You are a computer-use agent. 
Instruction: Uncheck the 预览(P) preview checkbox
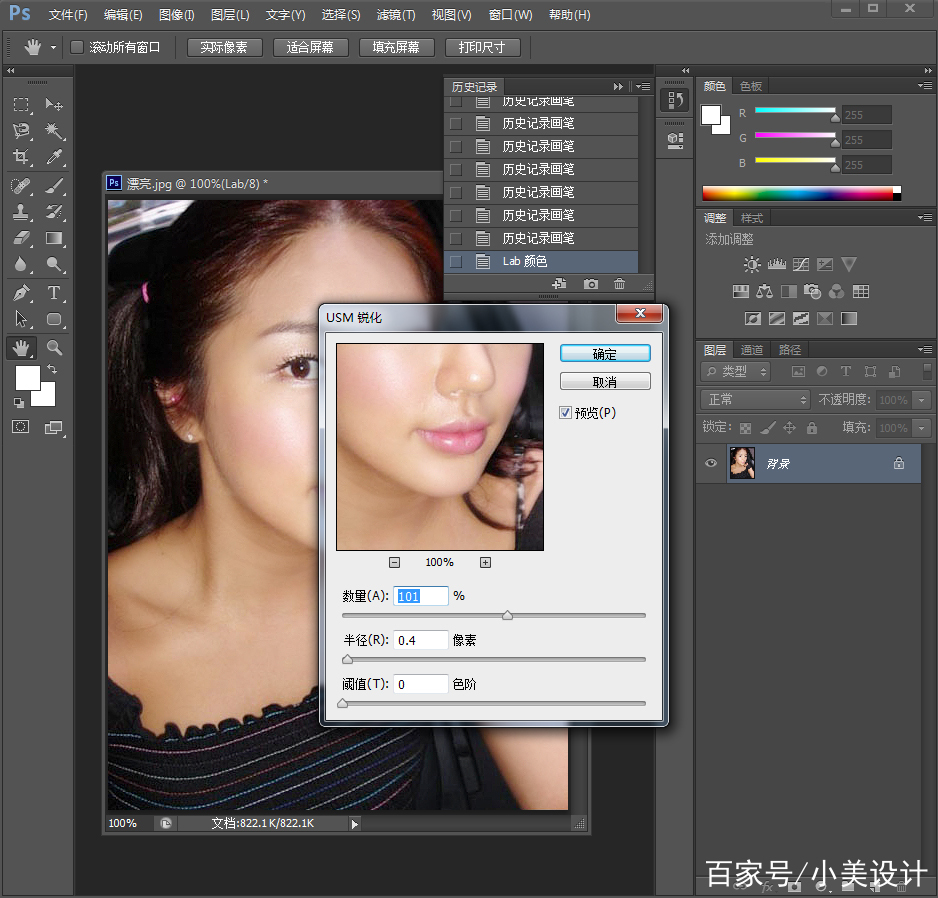click(x=566, y=412)
